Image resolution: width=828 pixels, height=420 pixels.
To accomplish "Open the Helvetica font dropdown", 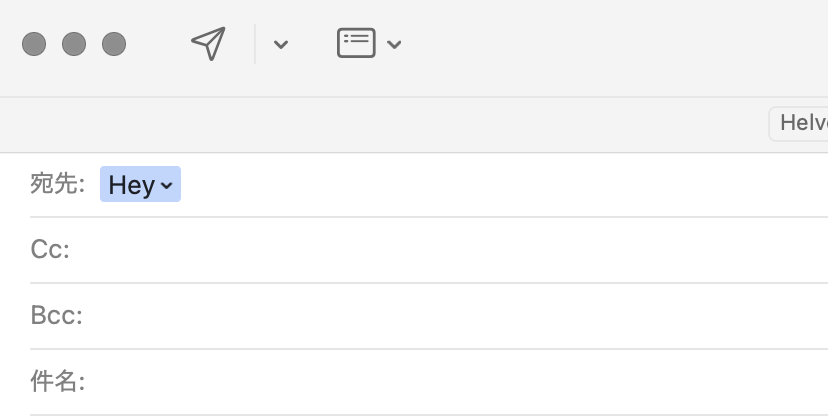I will click(800, 123).
